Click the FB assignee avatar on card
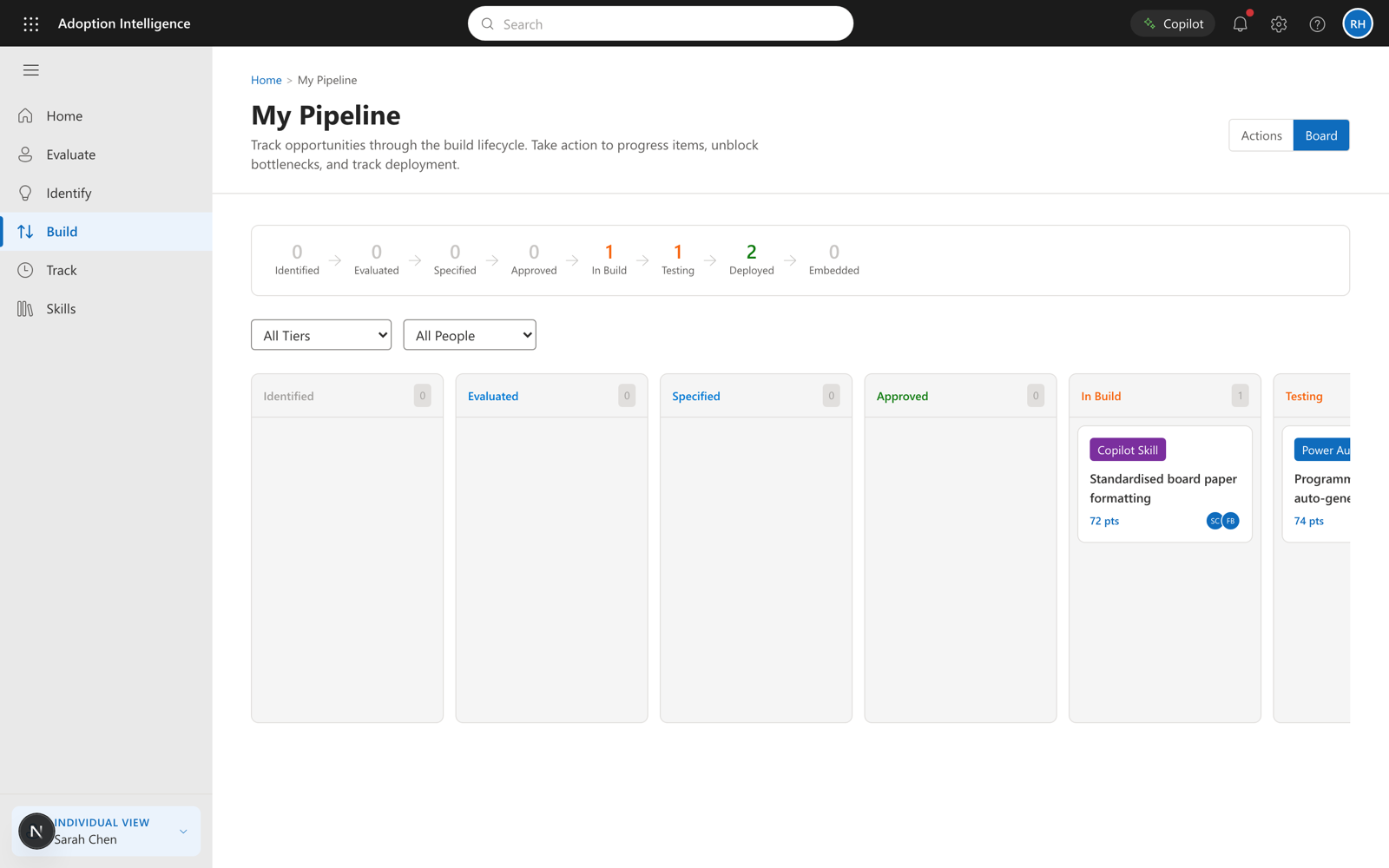The height and width of the screenshot is (868, 1389). click(x=1231, y=521)
